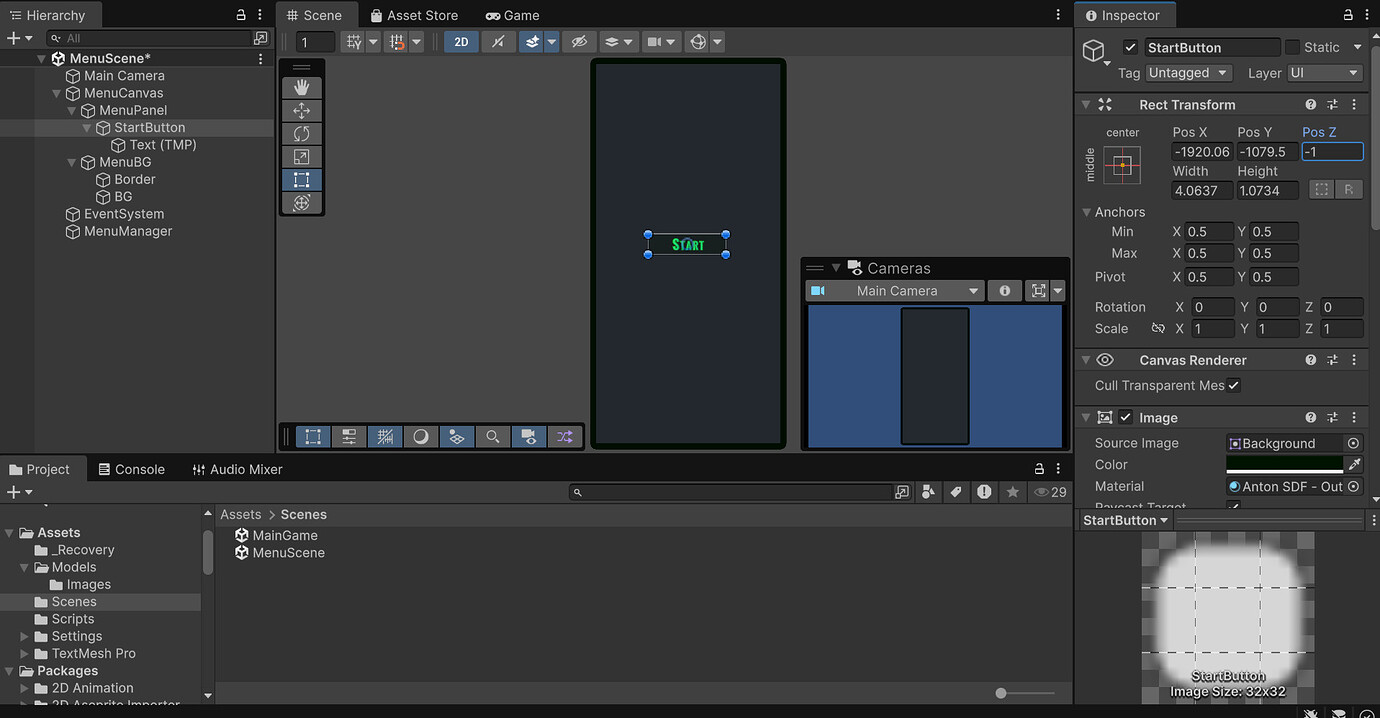Activate the Rect Transform tool

click(302, 180)
